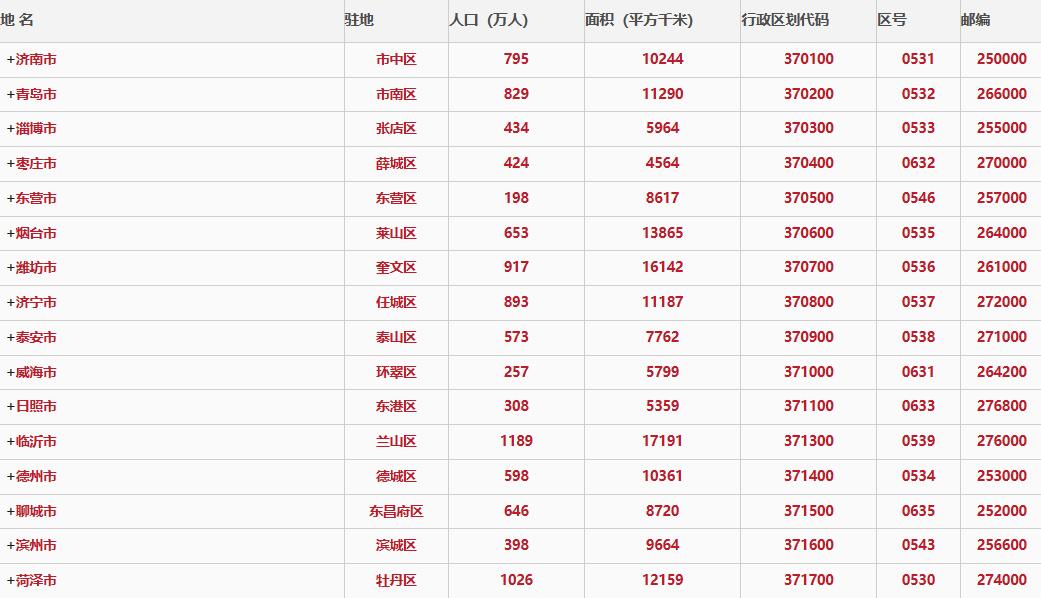Expand the 青岛市 row
This screenshot has width=1041, height=598.
tap(31, 94)
